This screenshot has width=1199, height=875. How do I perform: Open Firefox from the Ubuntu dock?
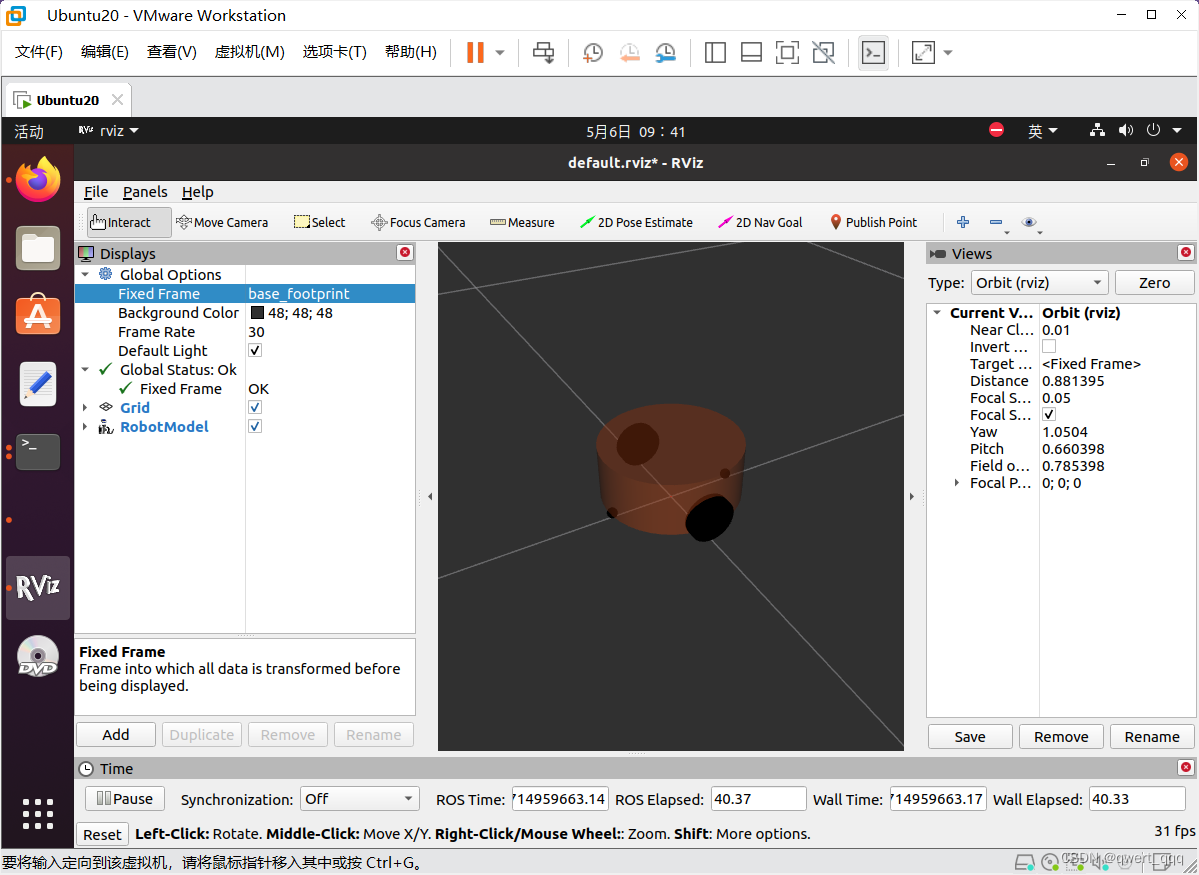coord(37,181)
